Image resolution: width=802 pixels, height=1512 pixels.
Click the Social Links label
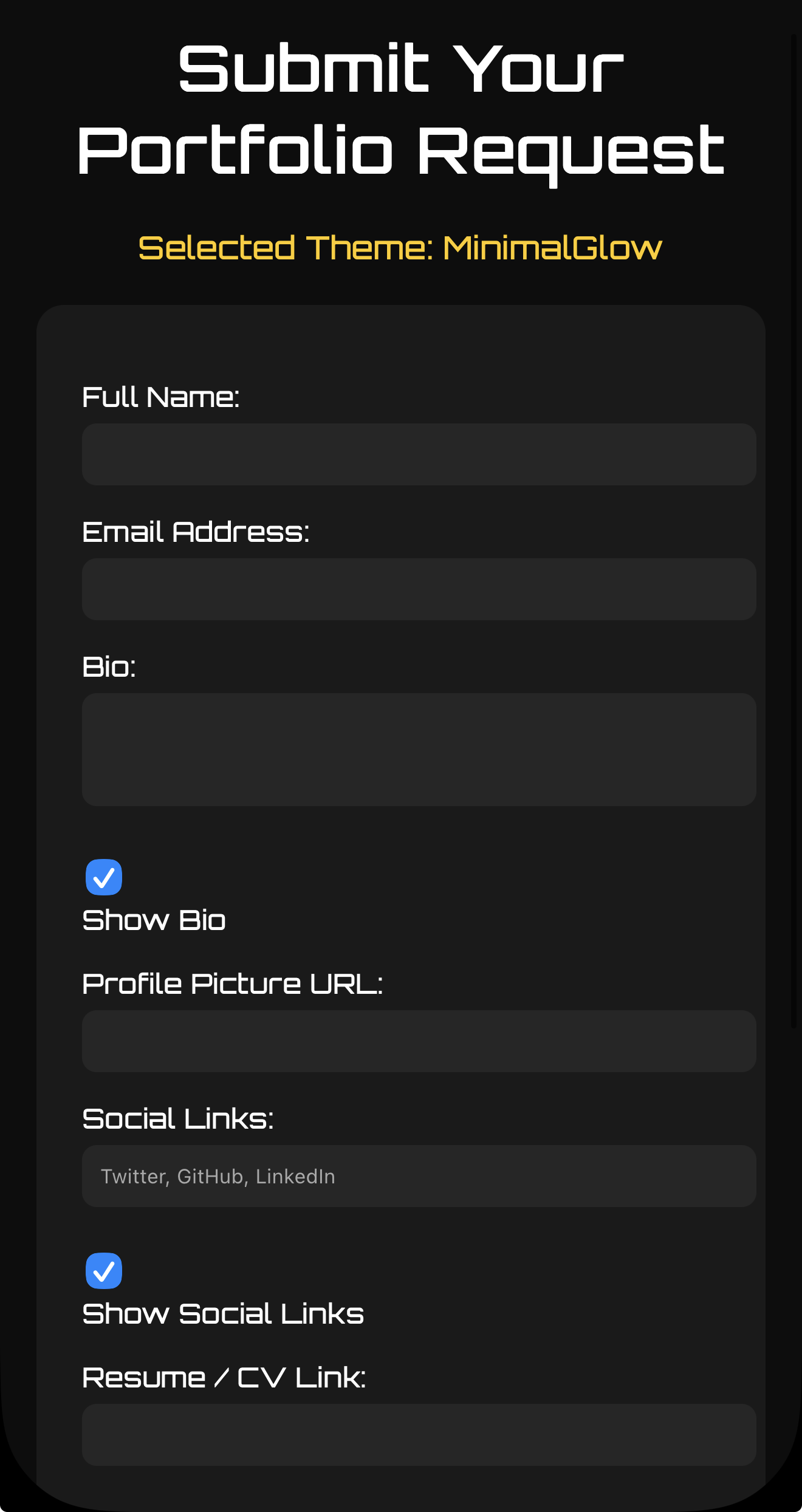177,1118
